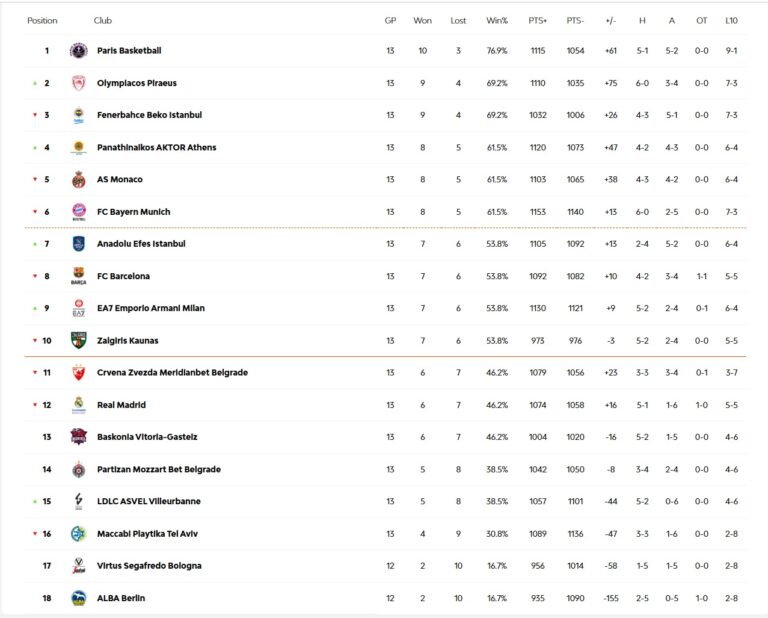Sort table by Position column header

point(42,20)
